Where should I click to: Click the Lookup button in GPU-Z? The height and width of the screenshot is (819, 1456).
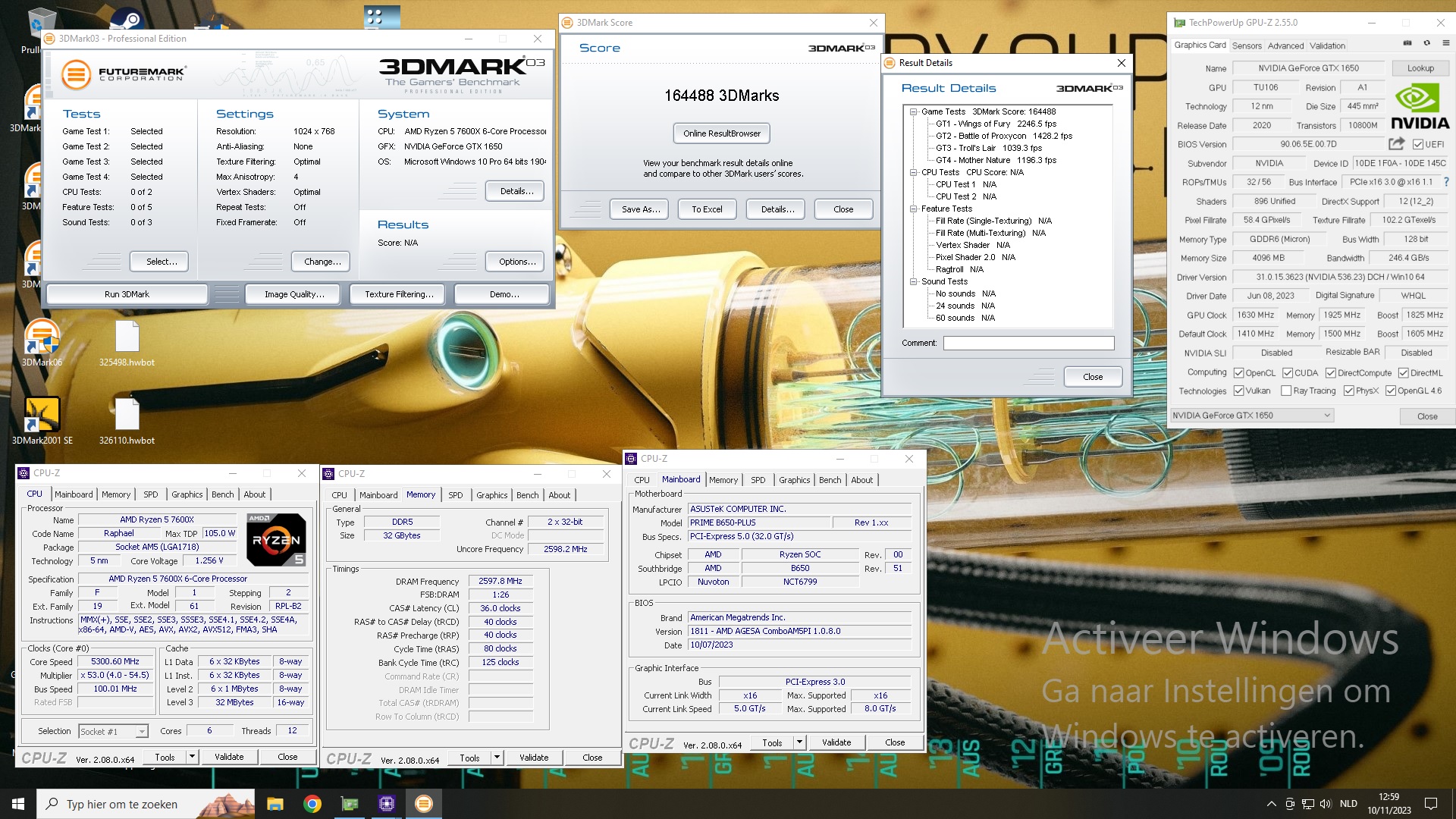click(x=1420, y=68)
